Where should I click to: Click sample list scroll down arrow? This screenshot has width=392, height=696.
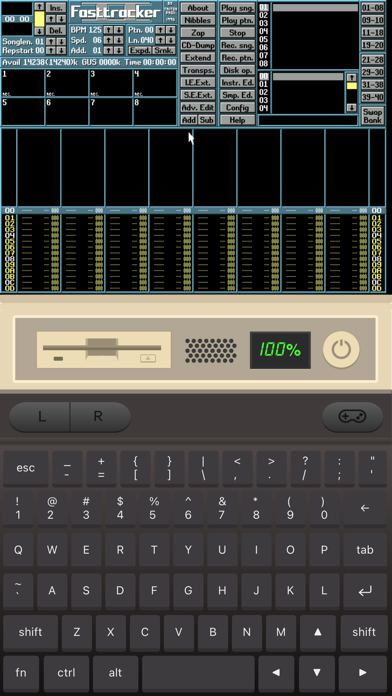tap(352, 107)
